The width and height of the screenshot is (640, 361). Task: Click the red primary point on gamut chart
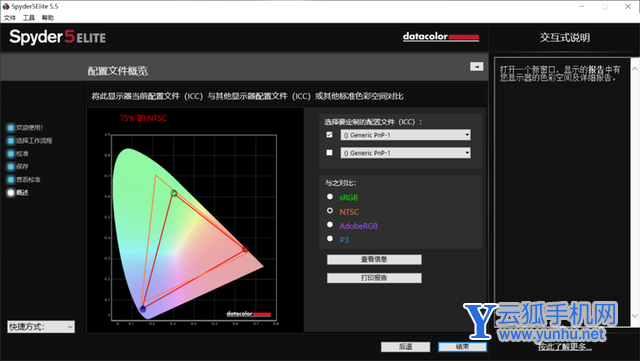[245, 249]
